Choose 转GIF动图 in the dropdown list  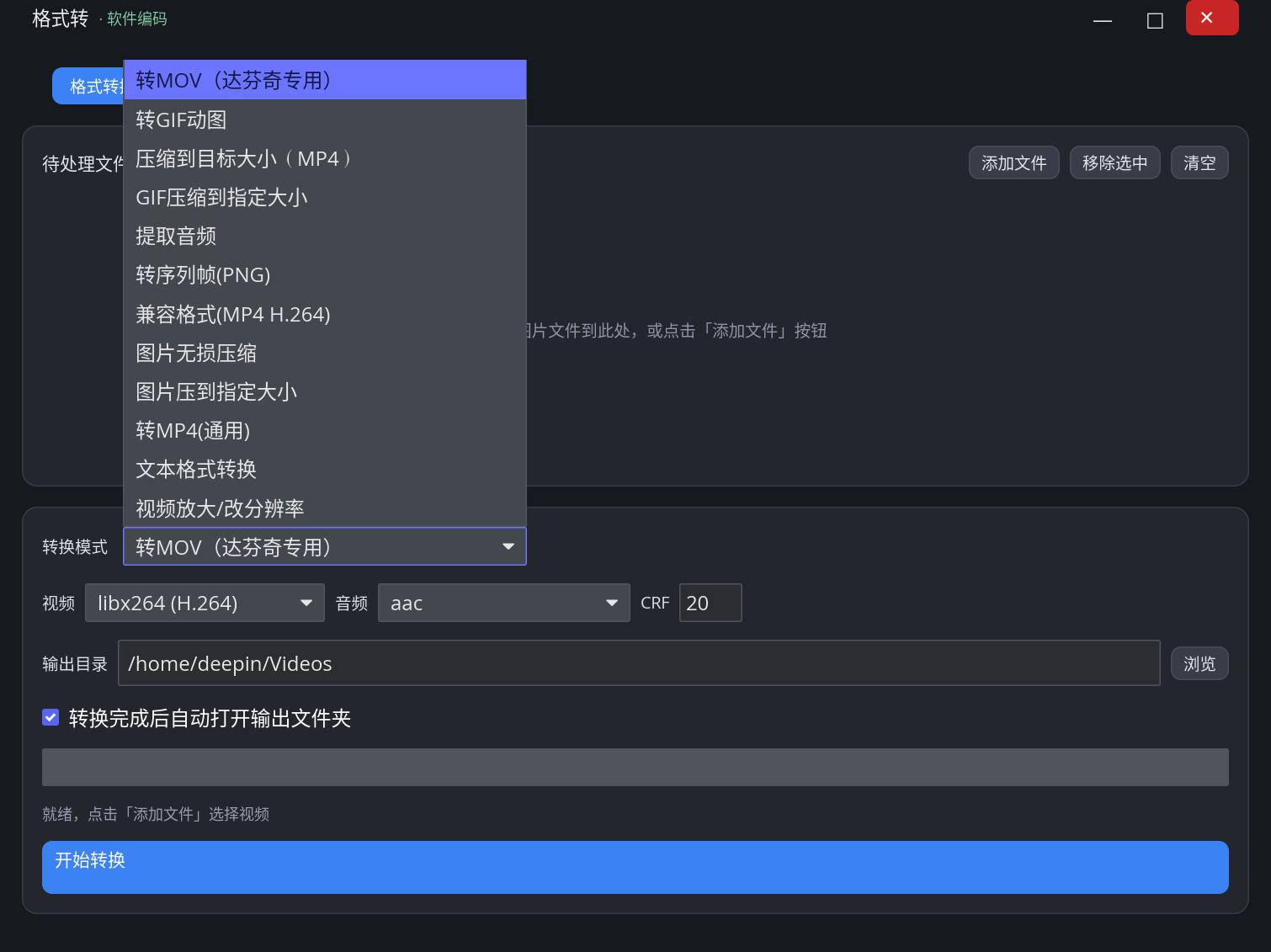tap(325, 120)
